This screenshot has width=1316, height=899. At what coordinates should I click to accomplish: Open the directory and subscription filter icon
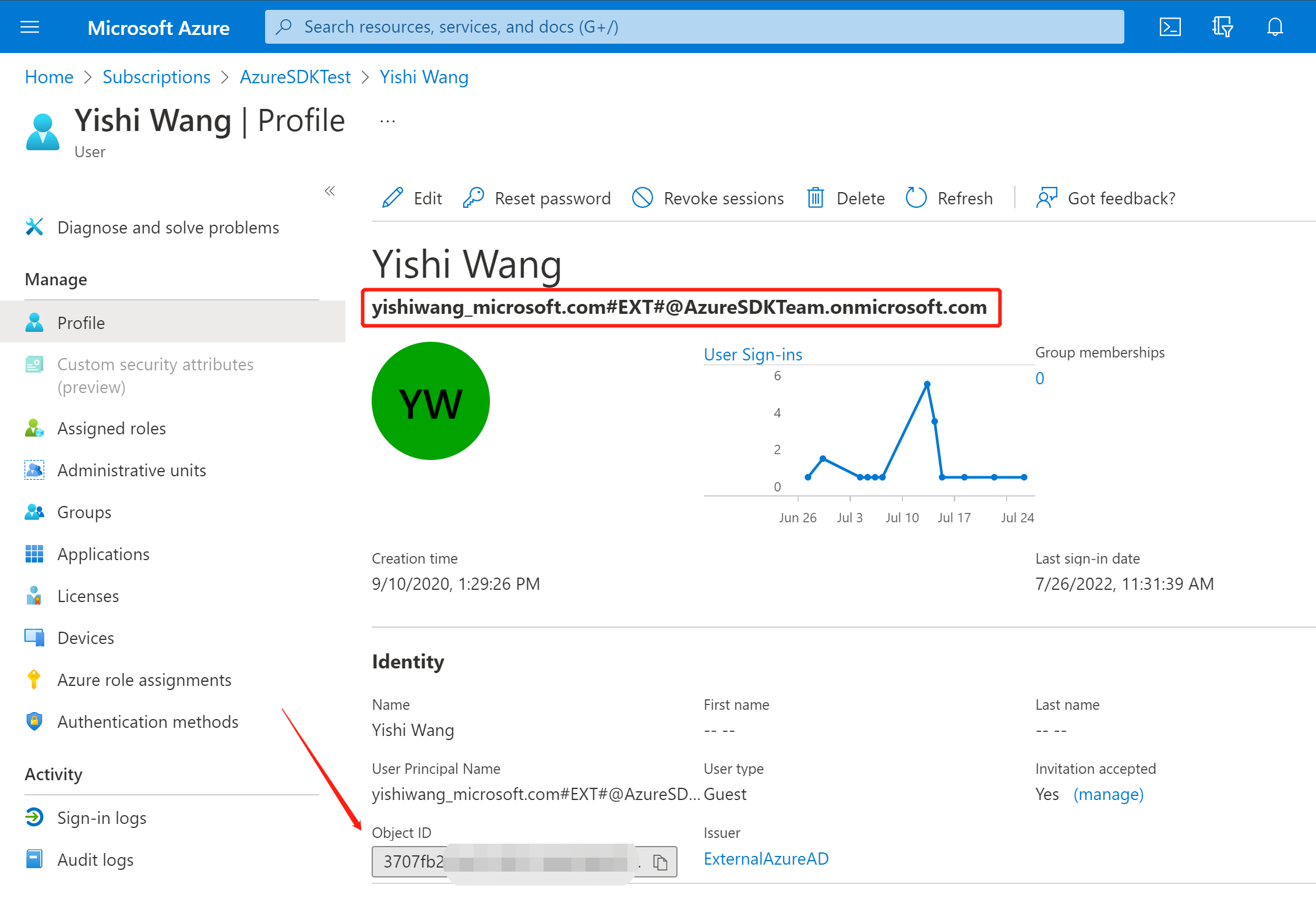(x=1222, y=26)
